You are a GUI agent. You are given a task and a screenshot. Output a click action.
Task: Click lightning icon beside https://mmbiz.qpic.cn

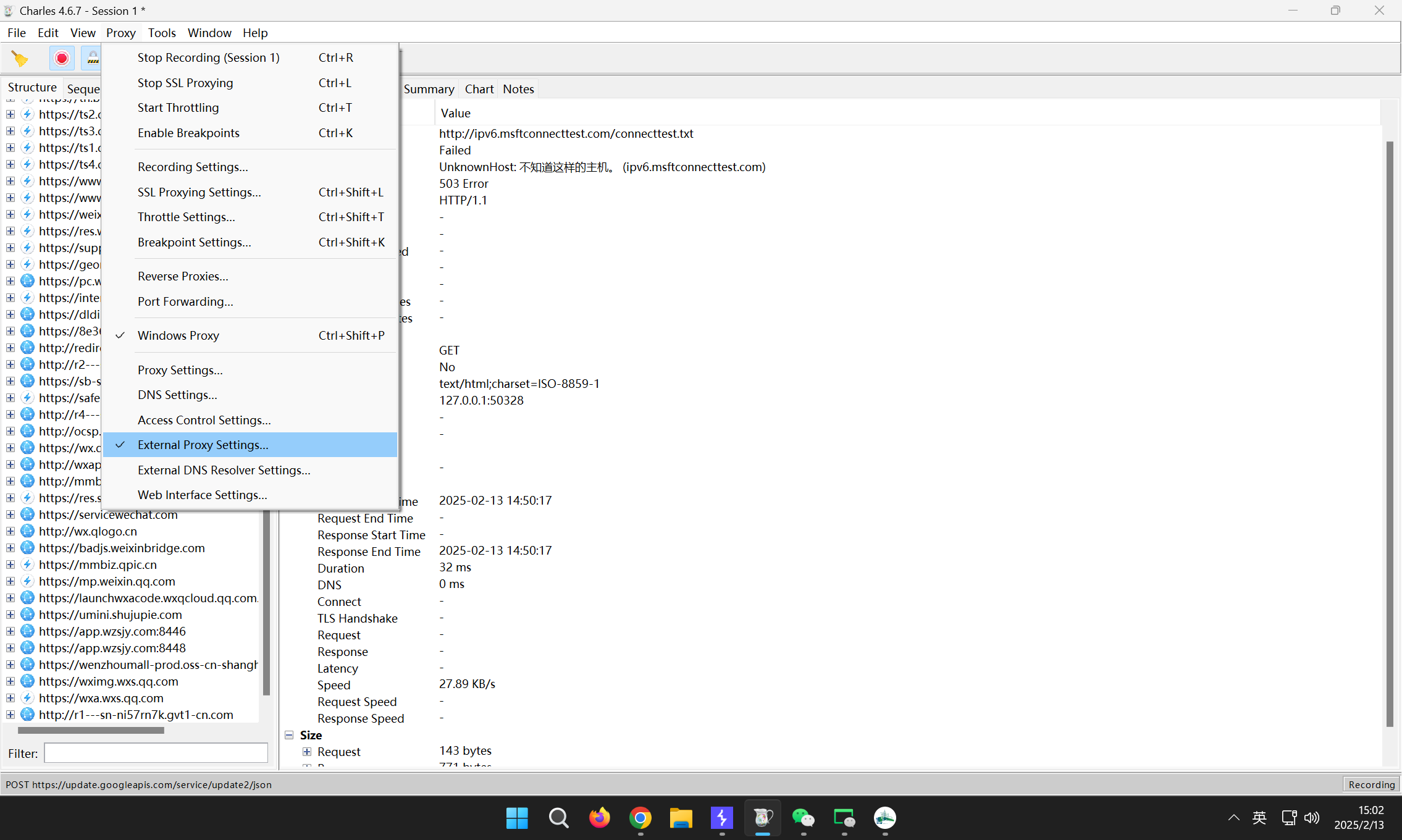pos(27,565)
